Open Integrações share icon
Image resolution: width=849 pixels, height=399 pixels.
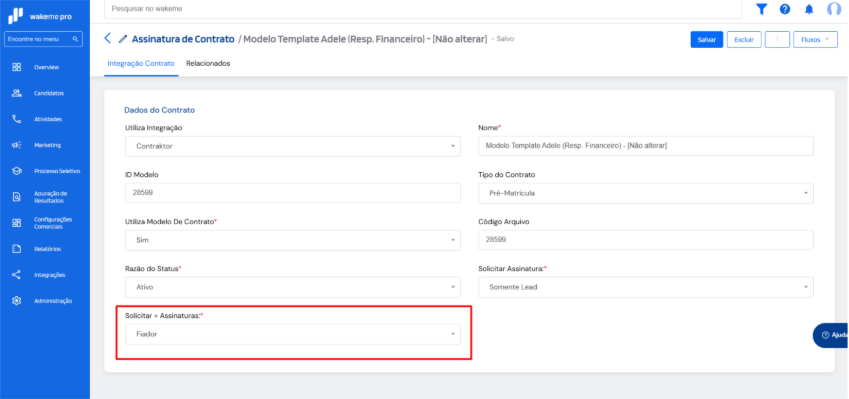tap(17, 275)
